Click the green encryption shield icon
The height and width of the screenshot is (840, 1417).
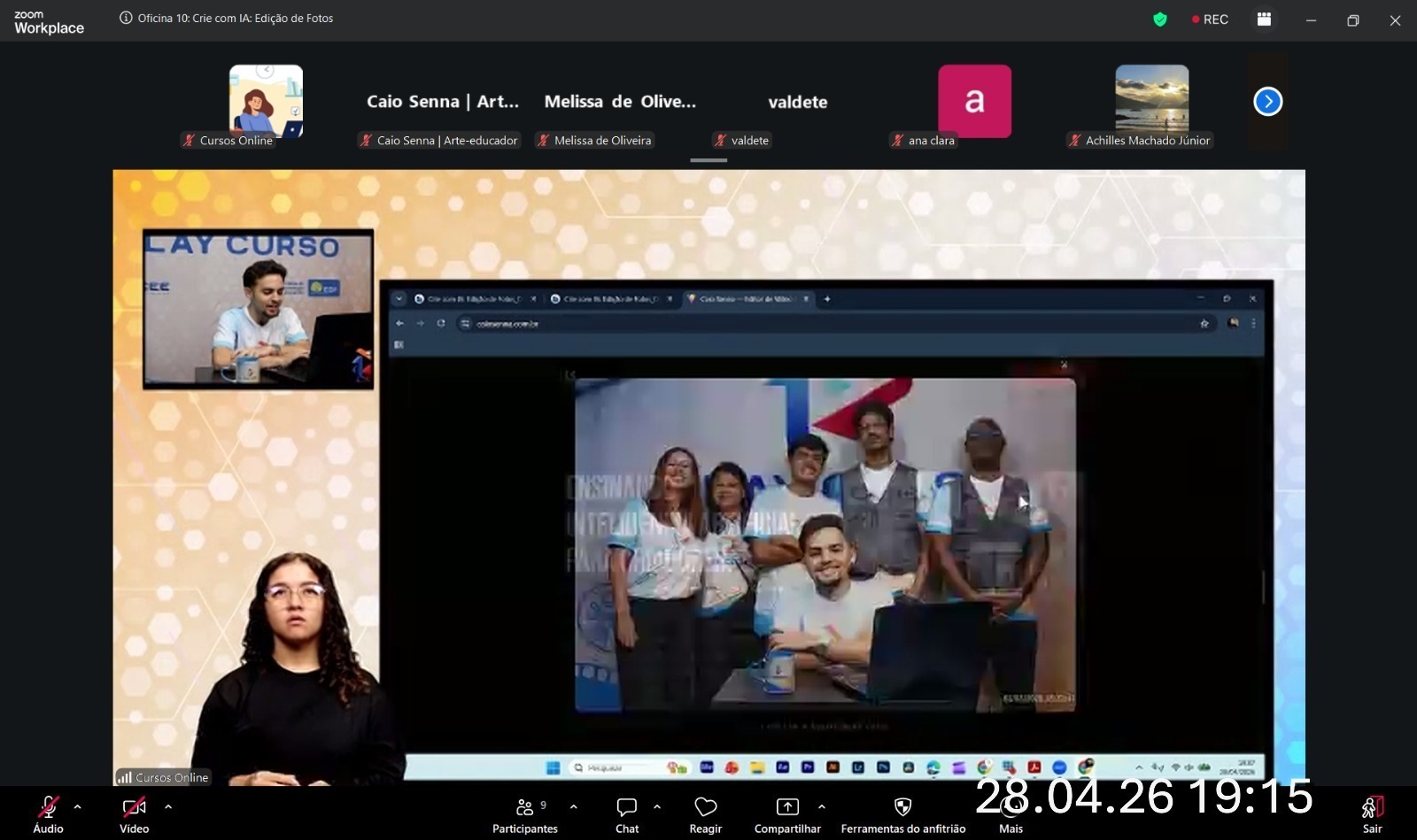tap(1160, 19)
